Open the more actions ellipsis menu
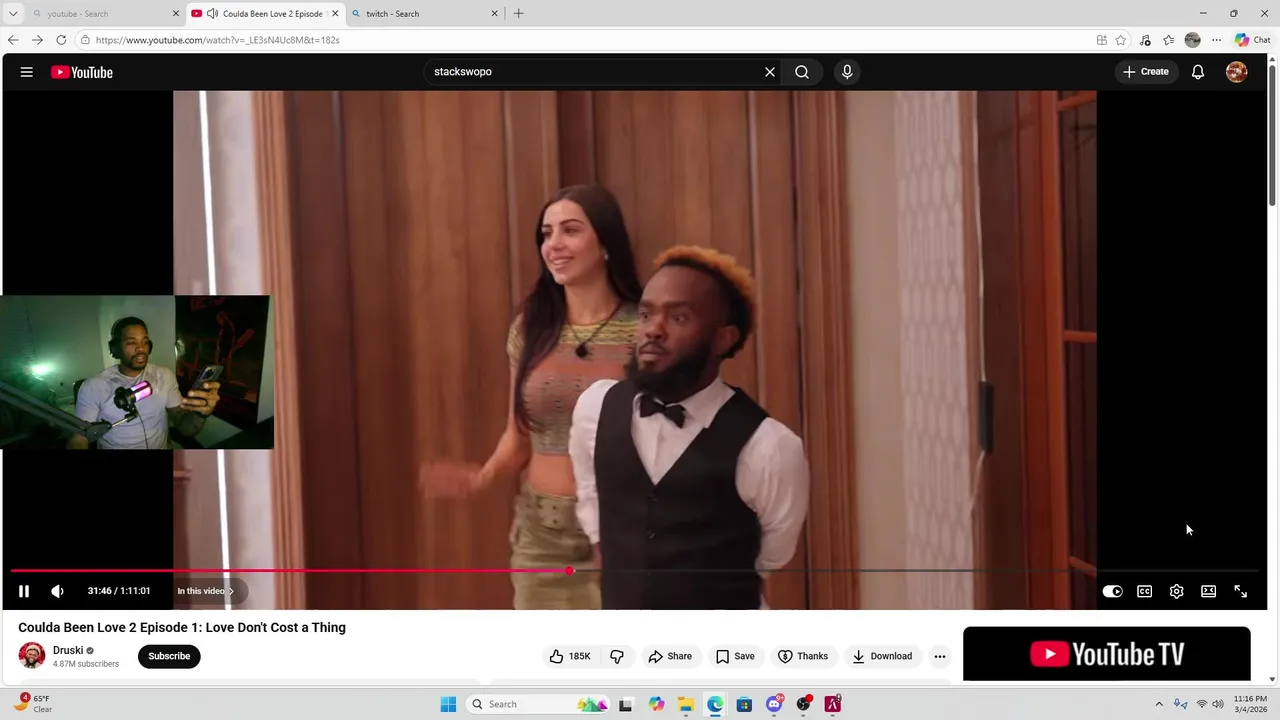The height and width of the screenshot is (720, 1280). (940, 656)
